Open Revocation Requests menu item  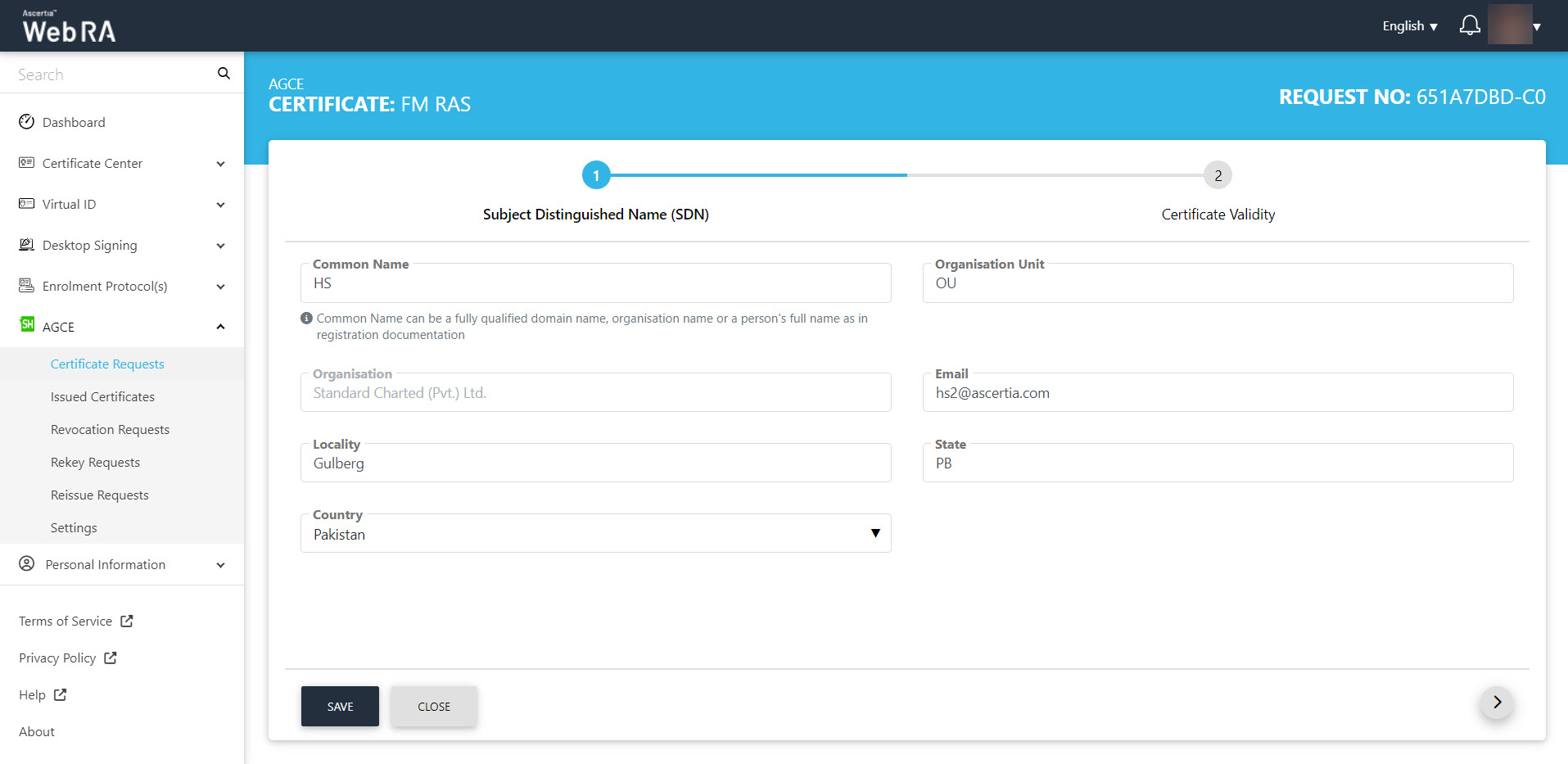point(110,429)
